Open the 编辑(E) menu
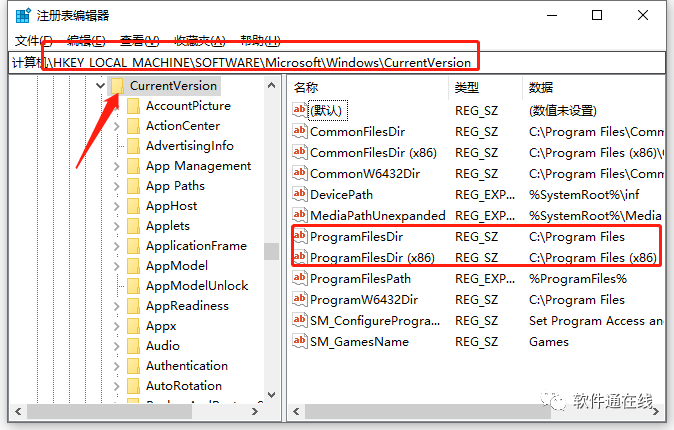Viewport: 674px width, 430px height. coord(86,41)
